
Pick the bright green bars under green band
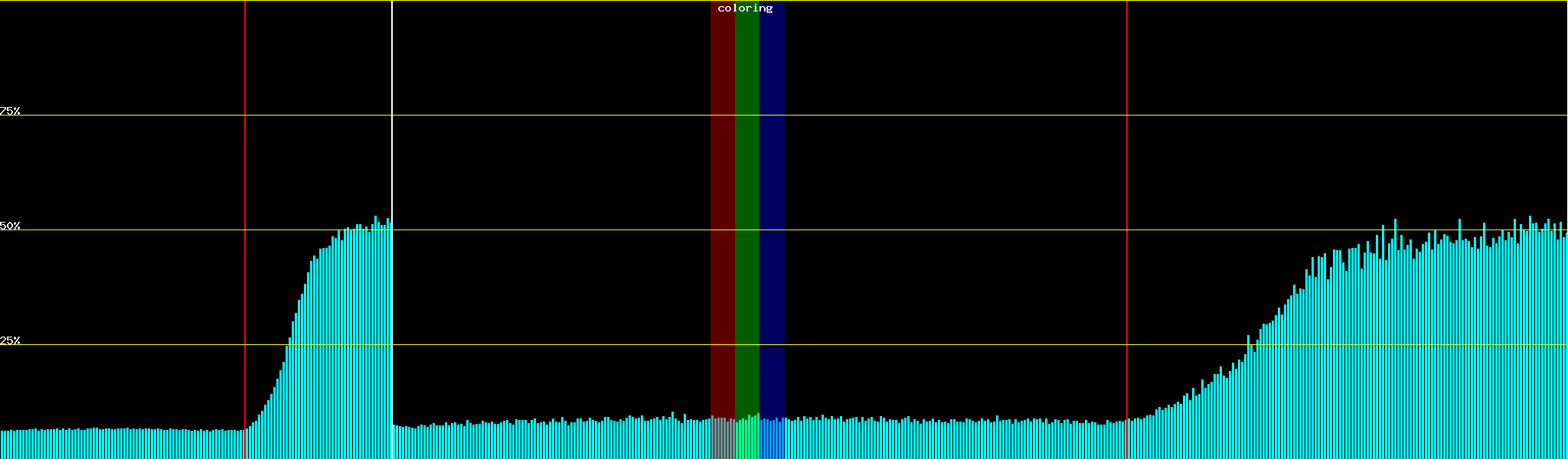[x=746, y=440]
